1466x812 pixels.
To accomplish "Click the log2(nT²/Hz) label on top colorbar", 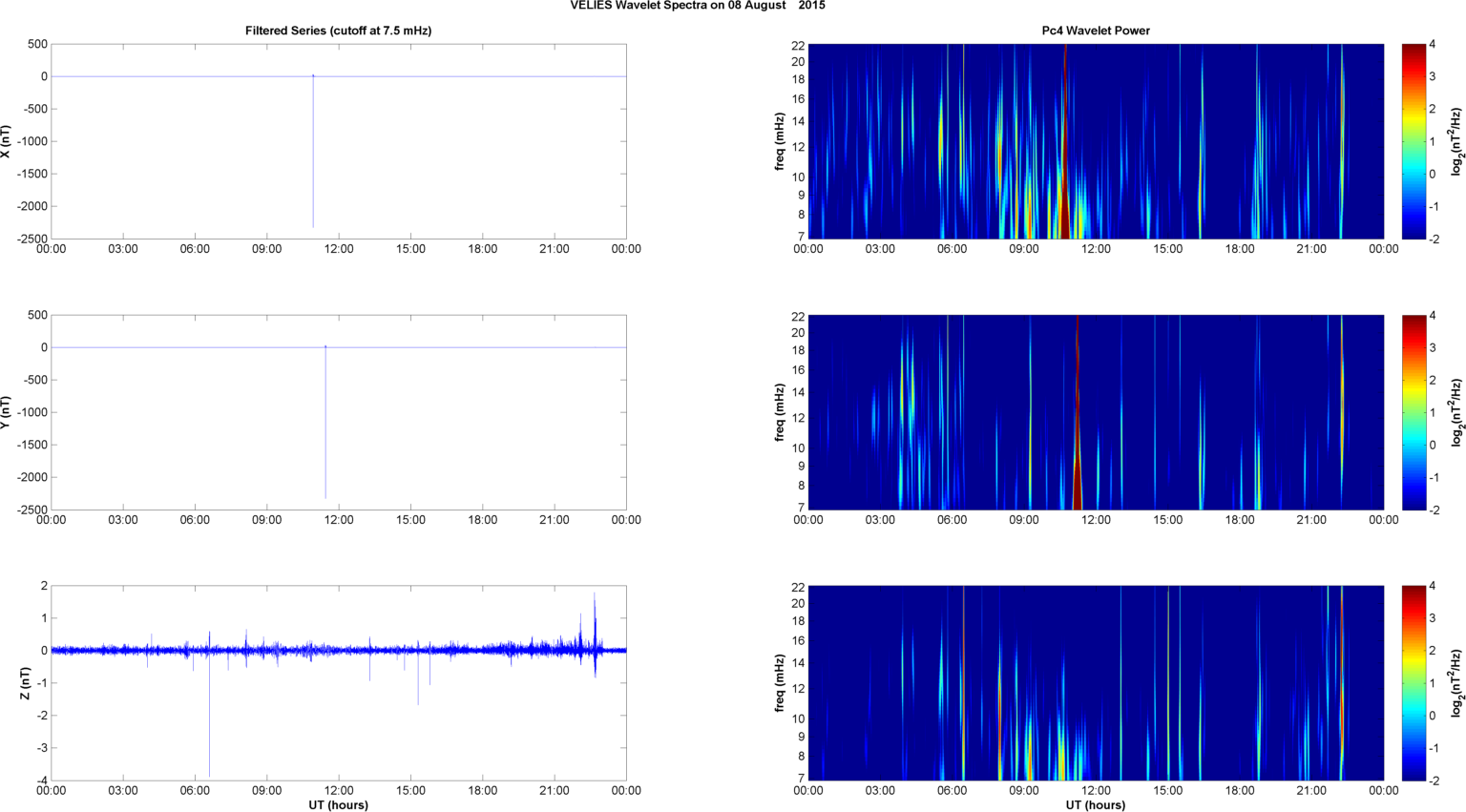I will tap(1456, 141).
